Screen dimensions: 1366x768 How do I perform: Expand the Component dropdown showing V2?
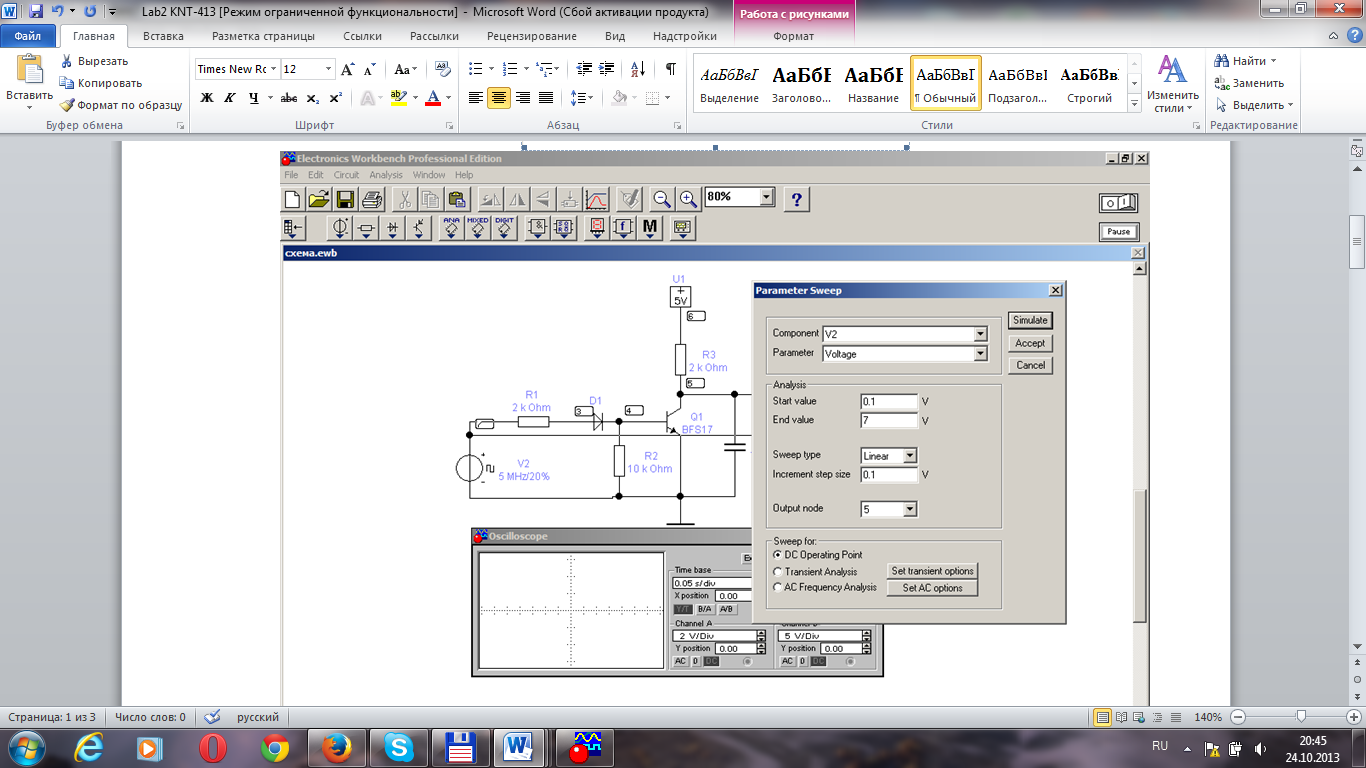pyautogui.click(x=980, y=334)
